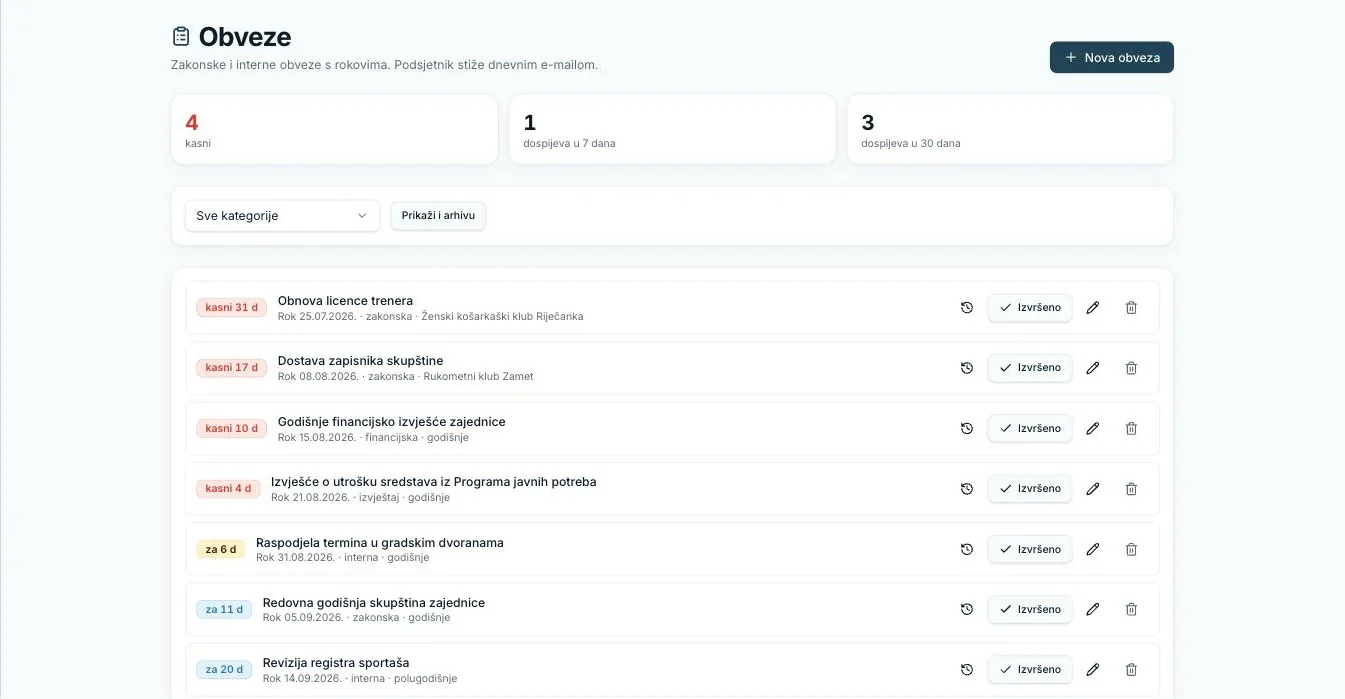Edit Dostava zapisnika skupštine entry
The width and height of the screenshot is (1345, 699).
[1093, 368]
